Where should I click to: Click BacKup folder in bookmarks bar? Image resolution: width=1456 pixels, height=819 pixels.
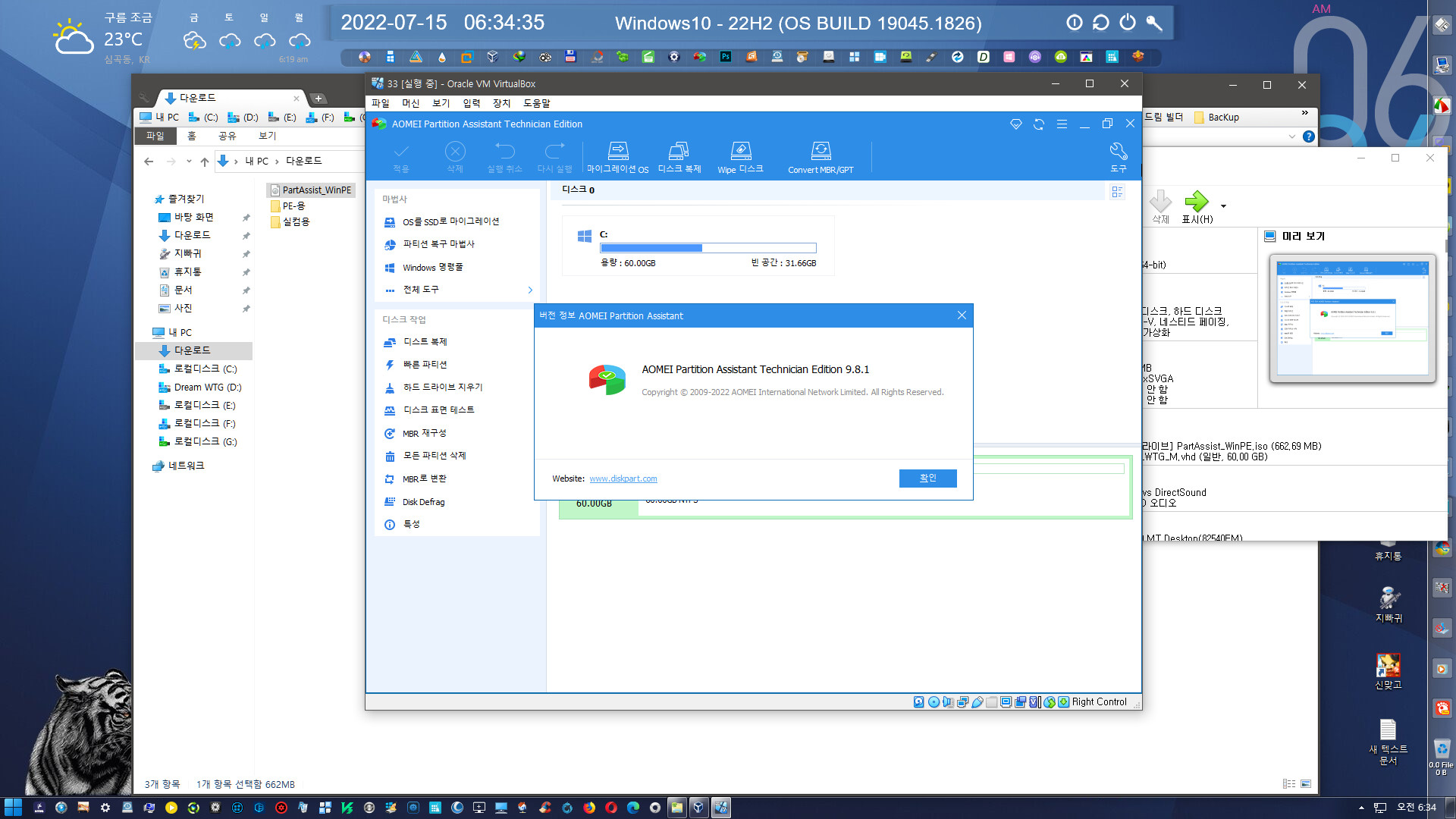(1216, 118)
